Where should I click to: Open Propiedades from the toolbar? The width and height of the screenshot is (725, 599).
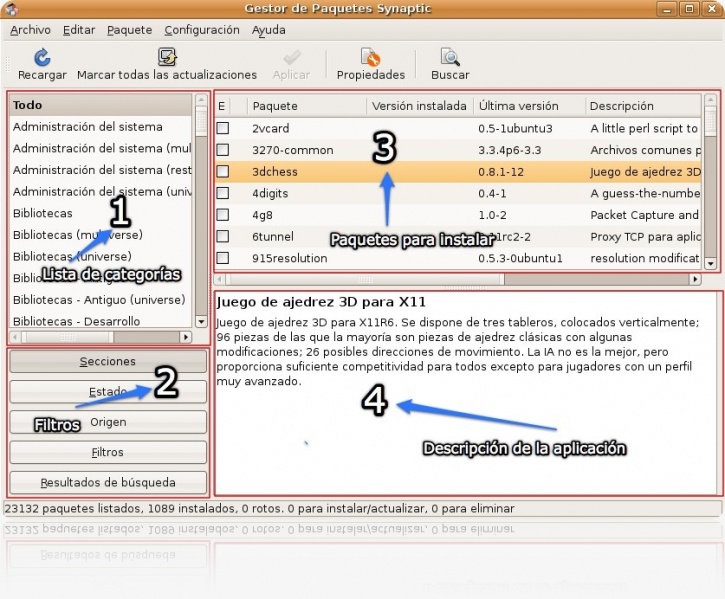370,58
